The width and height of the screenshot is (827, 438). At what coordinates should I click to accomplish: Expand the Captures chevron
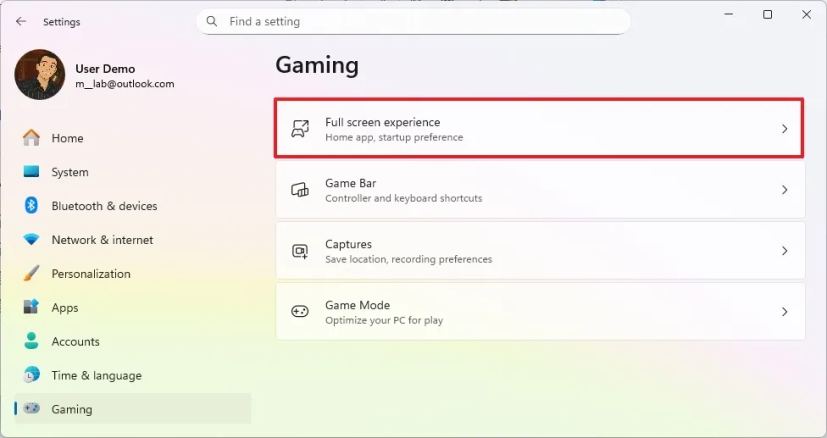[784, 251]
